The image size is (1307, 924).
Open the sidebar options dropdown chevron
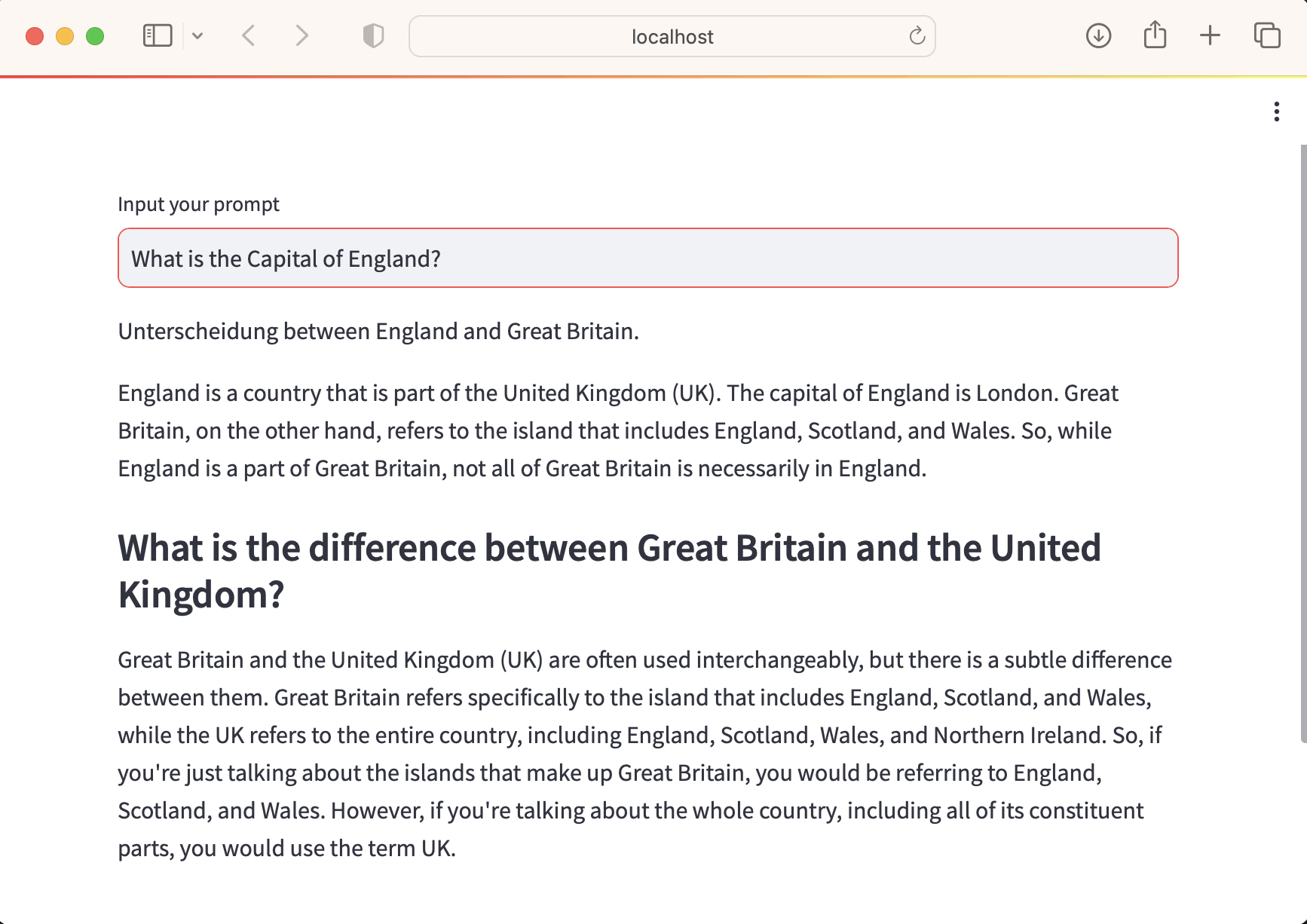pos(197,35)
